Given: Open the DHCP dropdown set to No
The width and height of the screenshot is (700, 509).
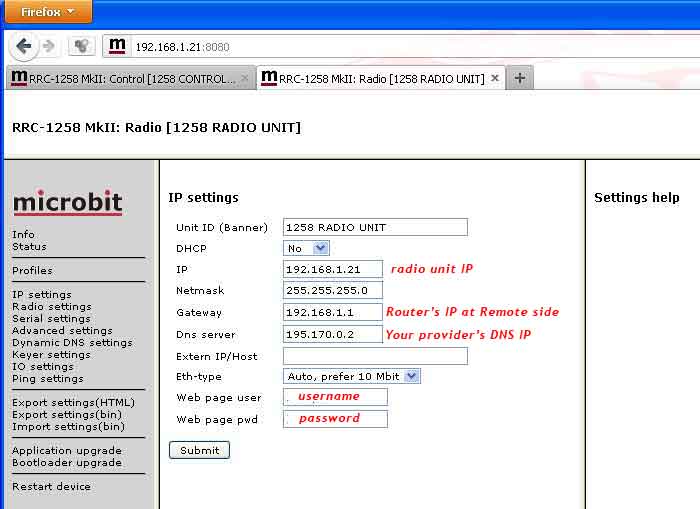Looking at the screenshot, I should (x=306, y=248).
